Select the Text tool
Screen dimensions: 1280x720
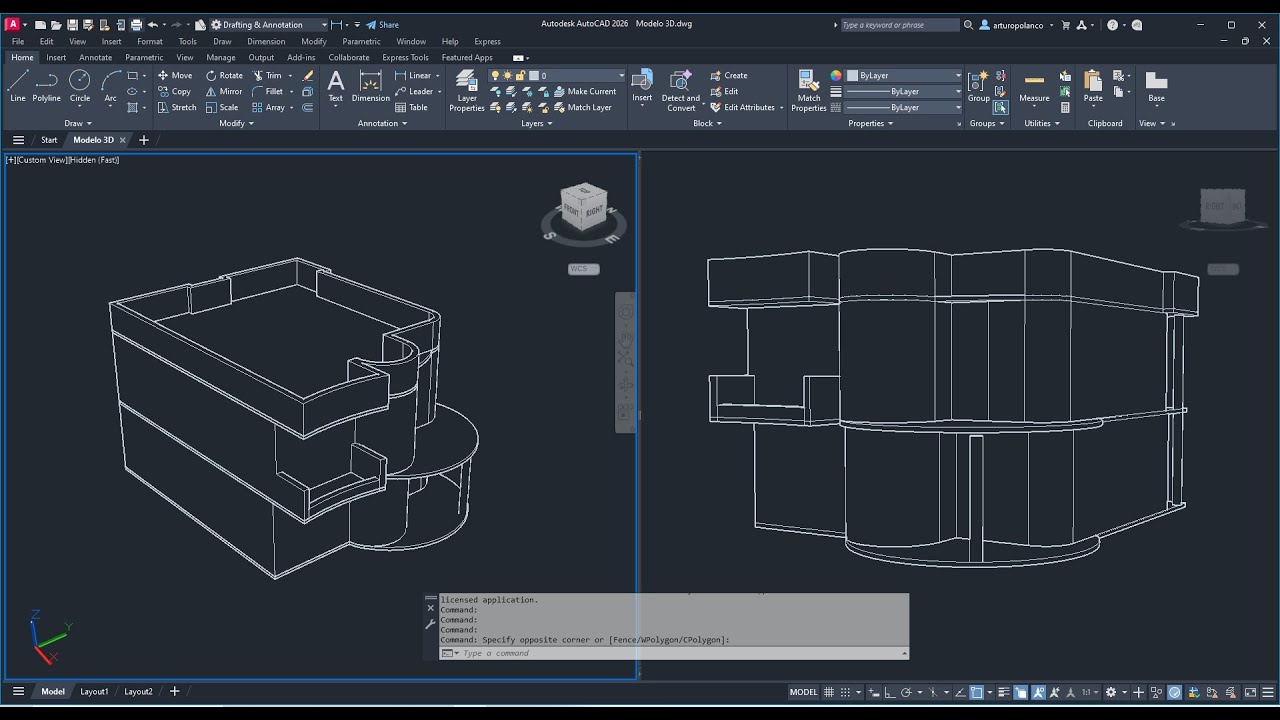[x=336, y=86]
